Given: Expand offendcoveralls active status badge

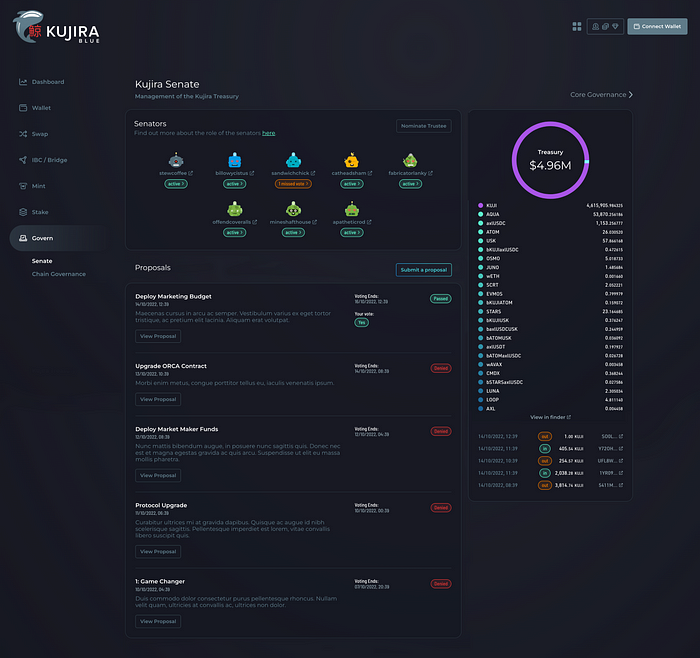Looking at the screenshot, I should [x=234, y=233].
